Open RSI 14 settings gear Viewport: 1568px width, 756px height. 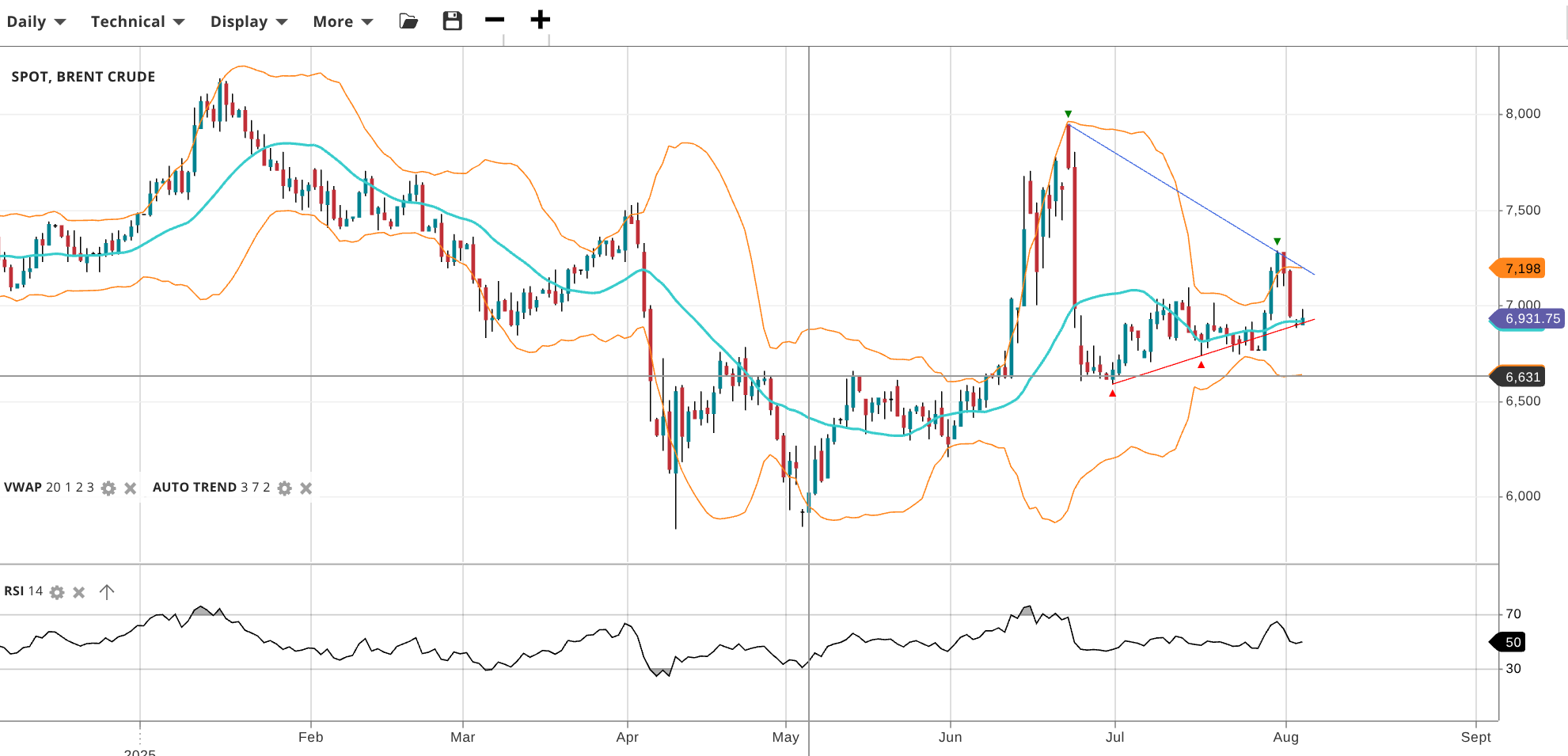57,592
